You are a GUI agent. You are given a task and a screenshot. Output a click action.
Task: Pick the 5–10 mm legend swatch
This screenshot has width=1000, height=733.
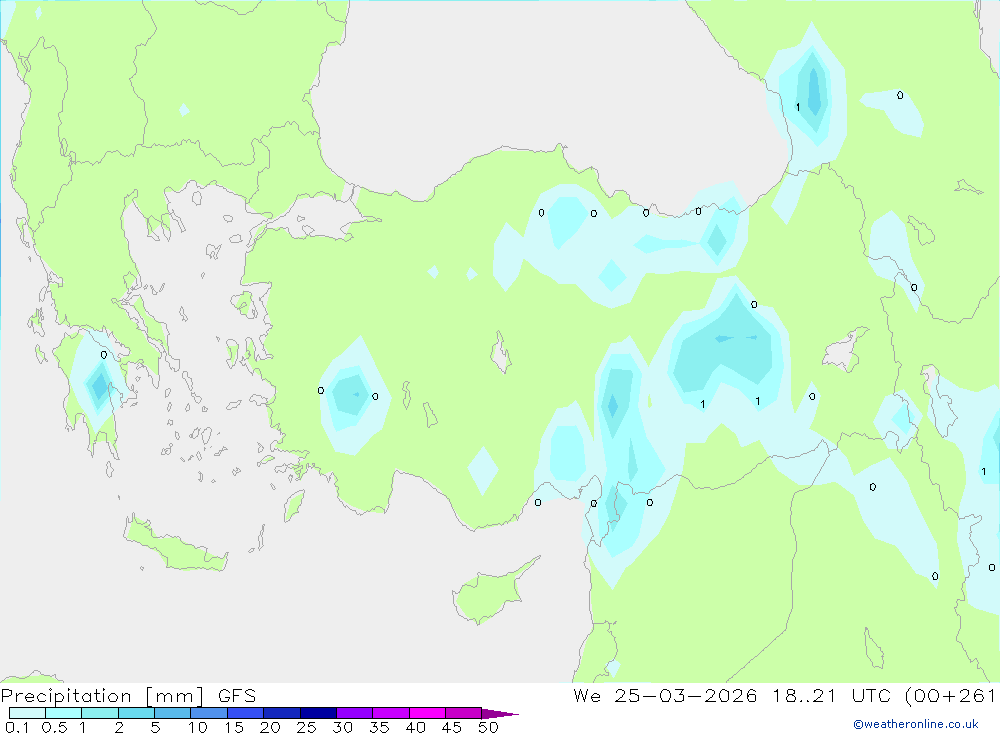(x=172, y=713)
